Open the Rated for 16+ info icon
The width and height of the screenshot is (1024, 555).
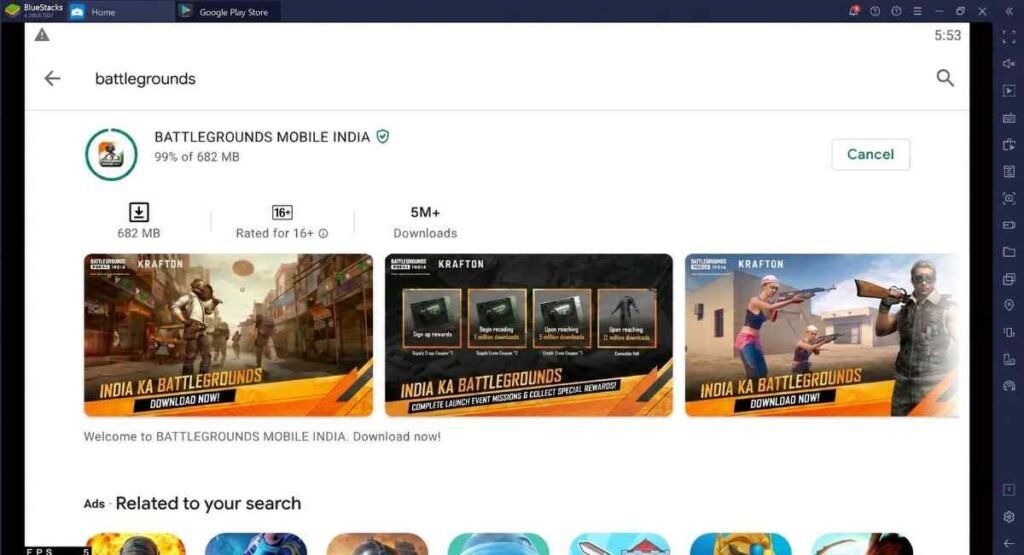323,234
